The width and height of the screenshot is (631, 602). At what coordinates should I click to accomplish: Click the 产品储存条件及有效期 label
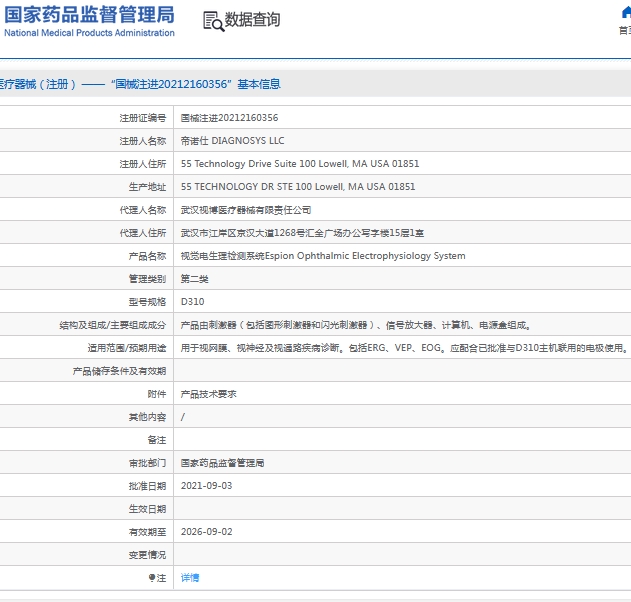pyautogui.click(x=119, y=371)
